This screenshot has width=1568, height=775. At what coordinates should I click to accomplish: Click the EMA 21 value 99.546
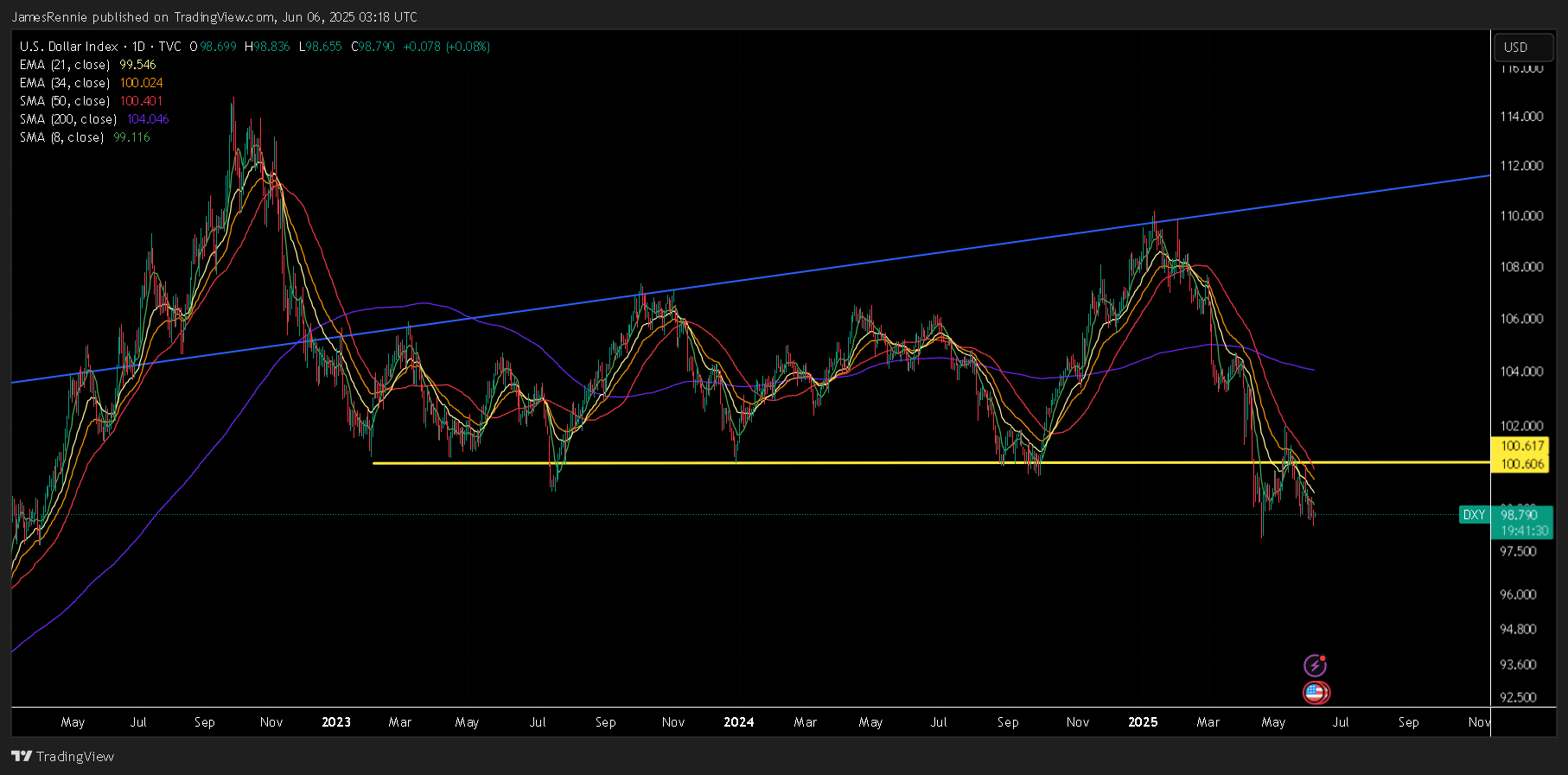coord(137,65)
